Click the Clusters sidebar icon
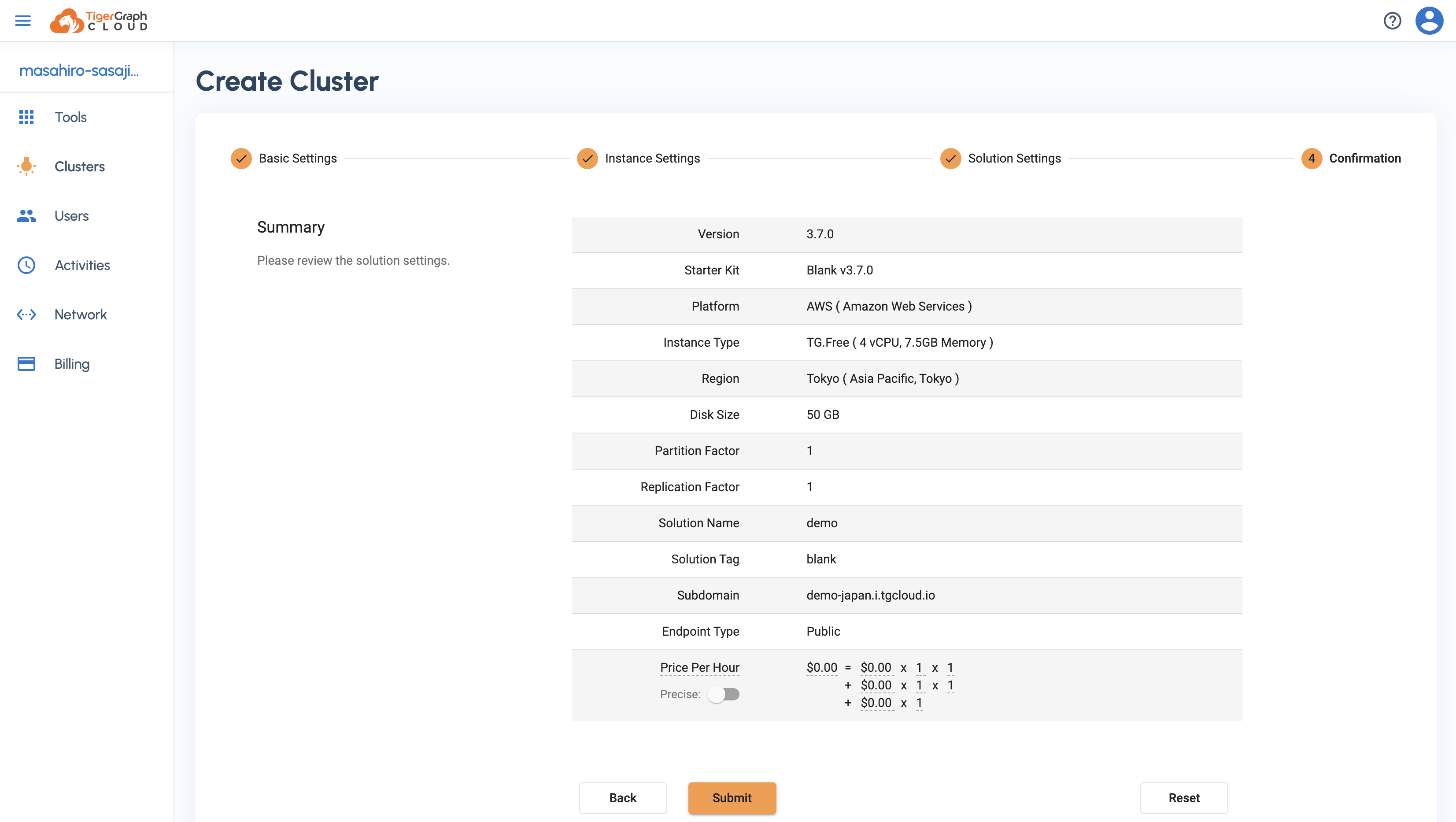 tap(26, 166)
